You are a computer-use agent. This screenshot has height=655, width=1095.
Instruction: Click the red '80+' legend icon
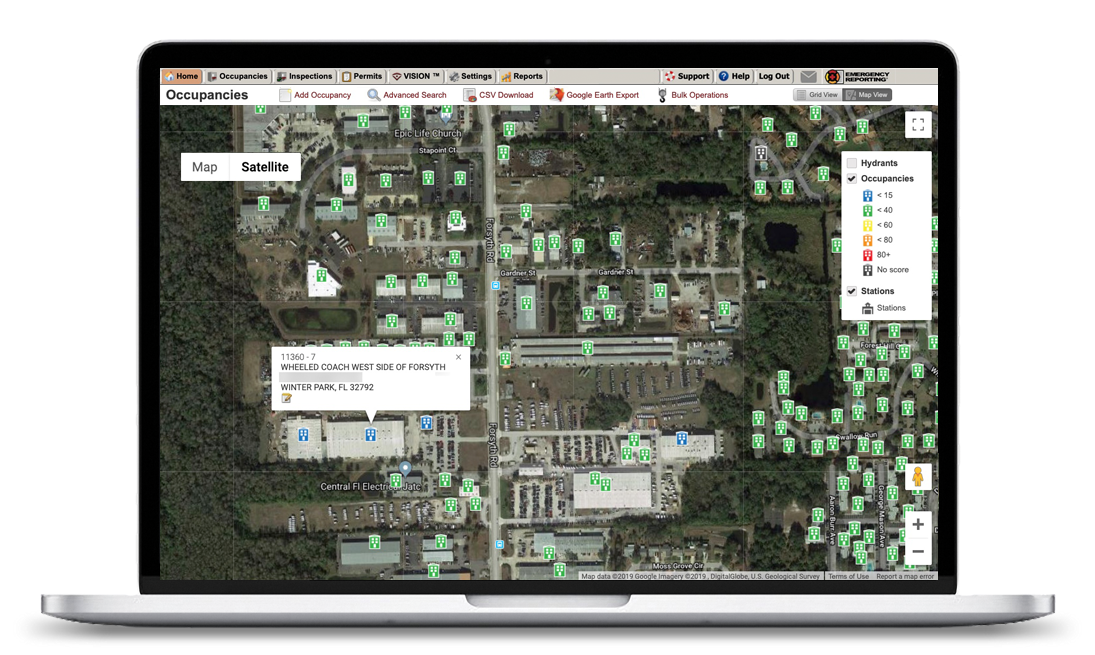click(x=867, y=255)
